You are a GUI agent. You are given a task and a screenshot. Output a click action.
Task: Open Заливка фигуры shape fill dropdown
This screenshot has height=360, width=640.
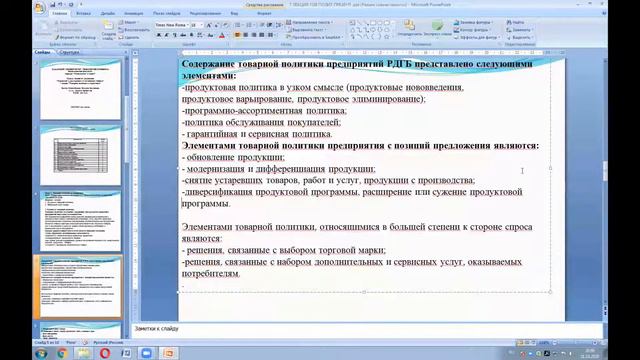tap(473, 22)
